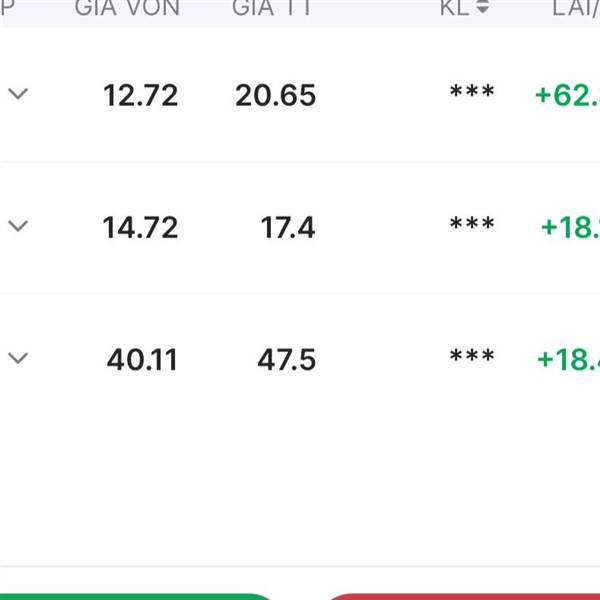
Task: Open profit figure in the 40.11 row
Action: point(569,360)
